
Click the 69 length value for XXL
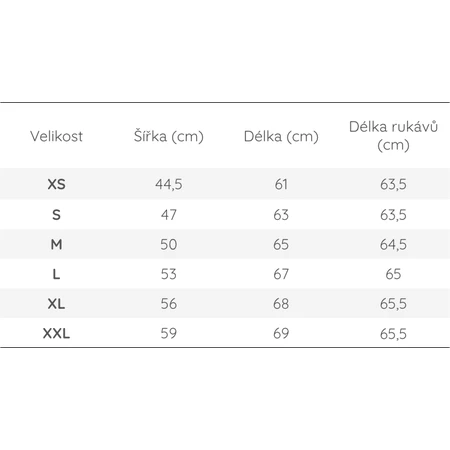(x=281, y=333)
